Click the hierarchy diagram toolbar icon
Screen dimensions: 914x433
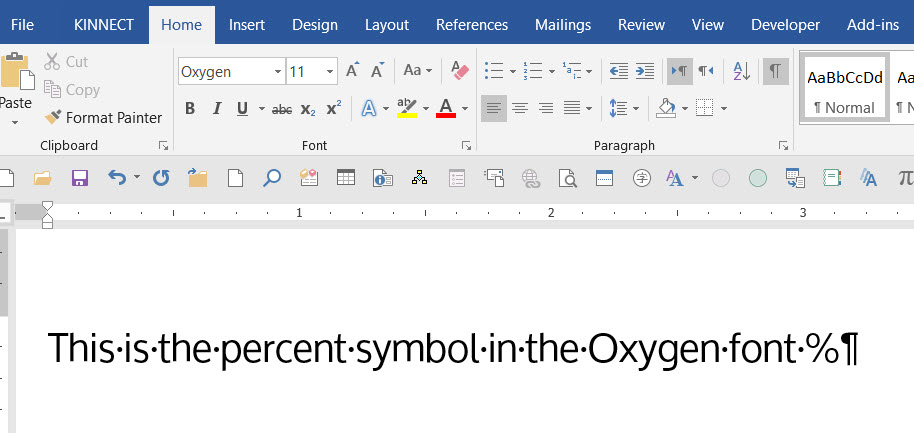coord(419,177)
